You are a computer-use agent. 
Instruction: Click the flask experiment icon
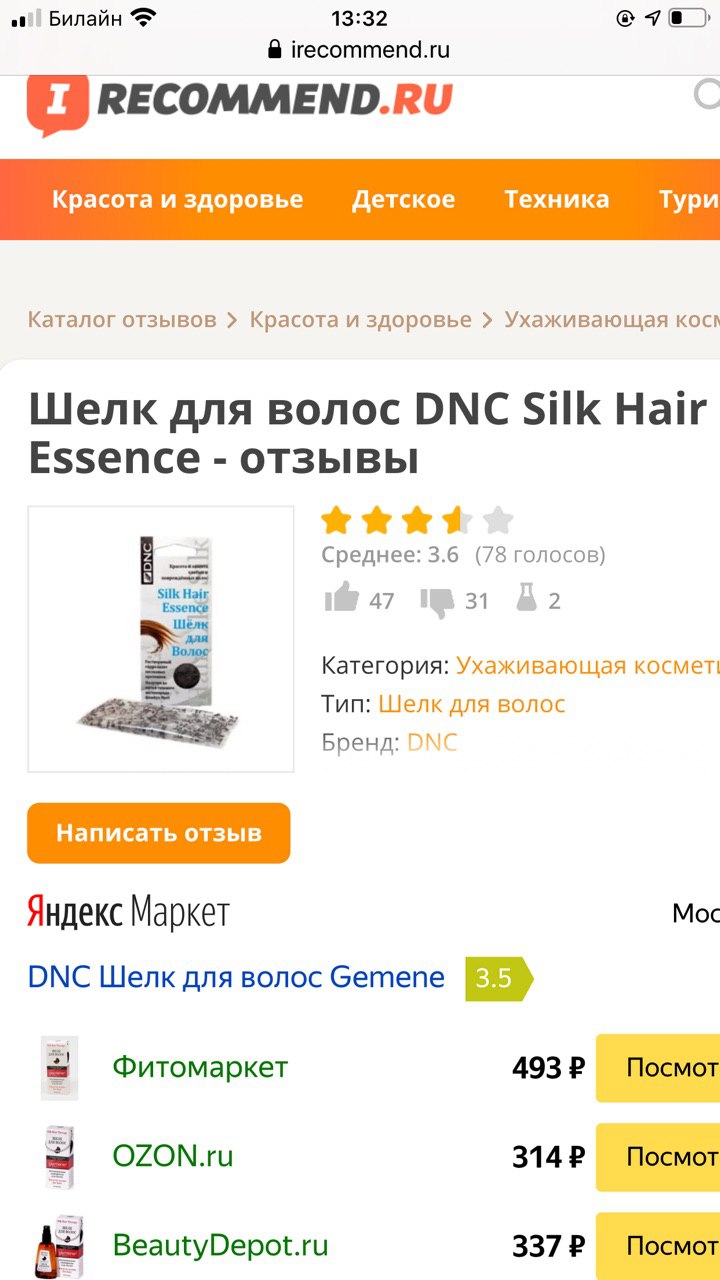pyautogui.click(x=526, y=599)
